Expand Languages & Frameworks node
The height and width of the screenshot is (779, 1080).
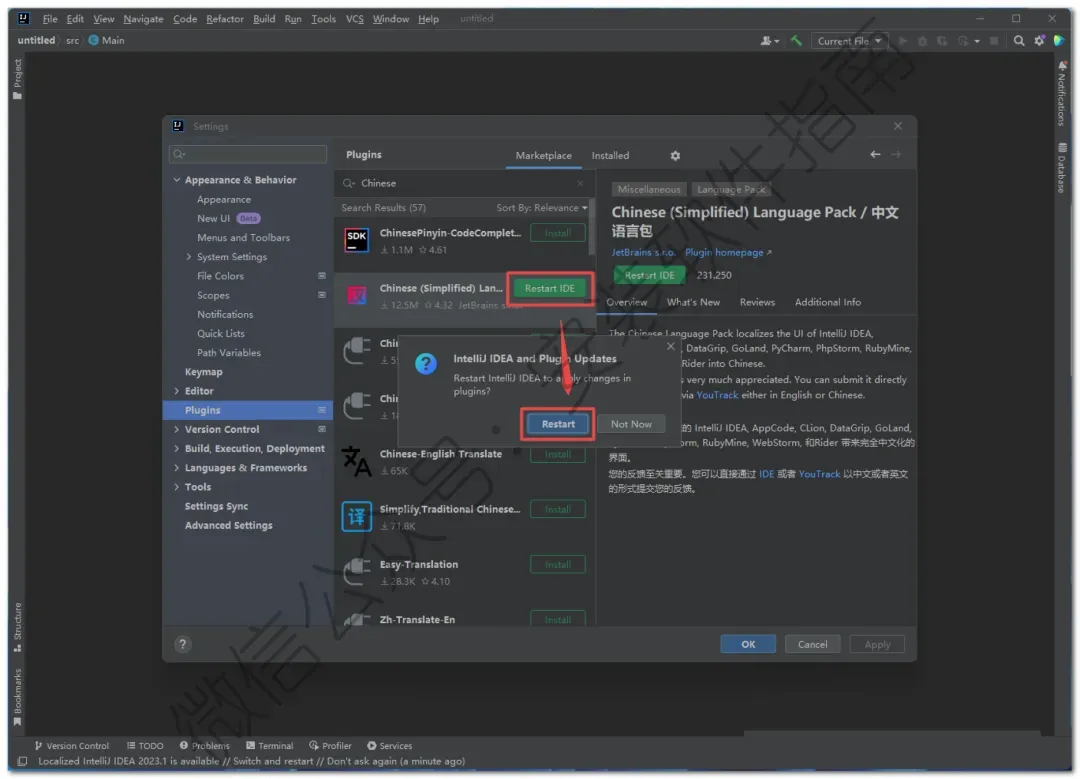[x=177, y=468]
